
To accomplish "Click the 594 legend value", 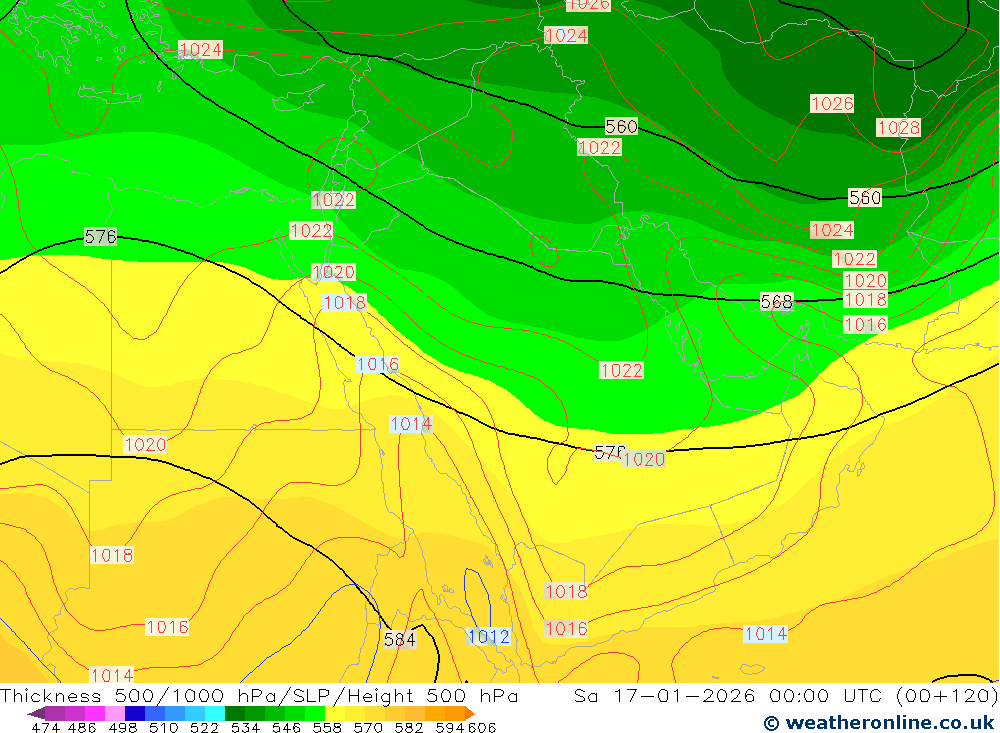I will point(450,727).
